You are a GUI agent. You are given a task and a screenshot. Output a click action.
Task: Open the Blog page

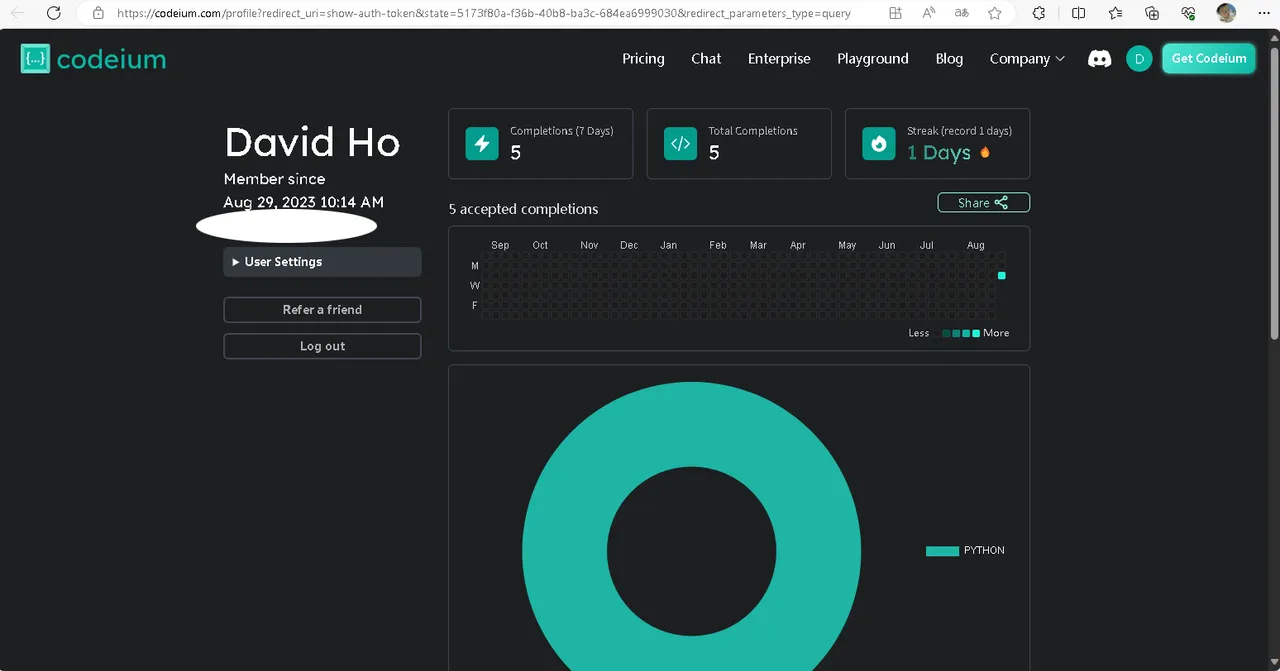click(x=949, y=59)
